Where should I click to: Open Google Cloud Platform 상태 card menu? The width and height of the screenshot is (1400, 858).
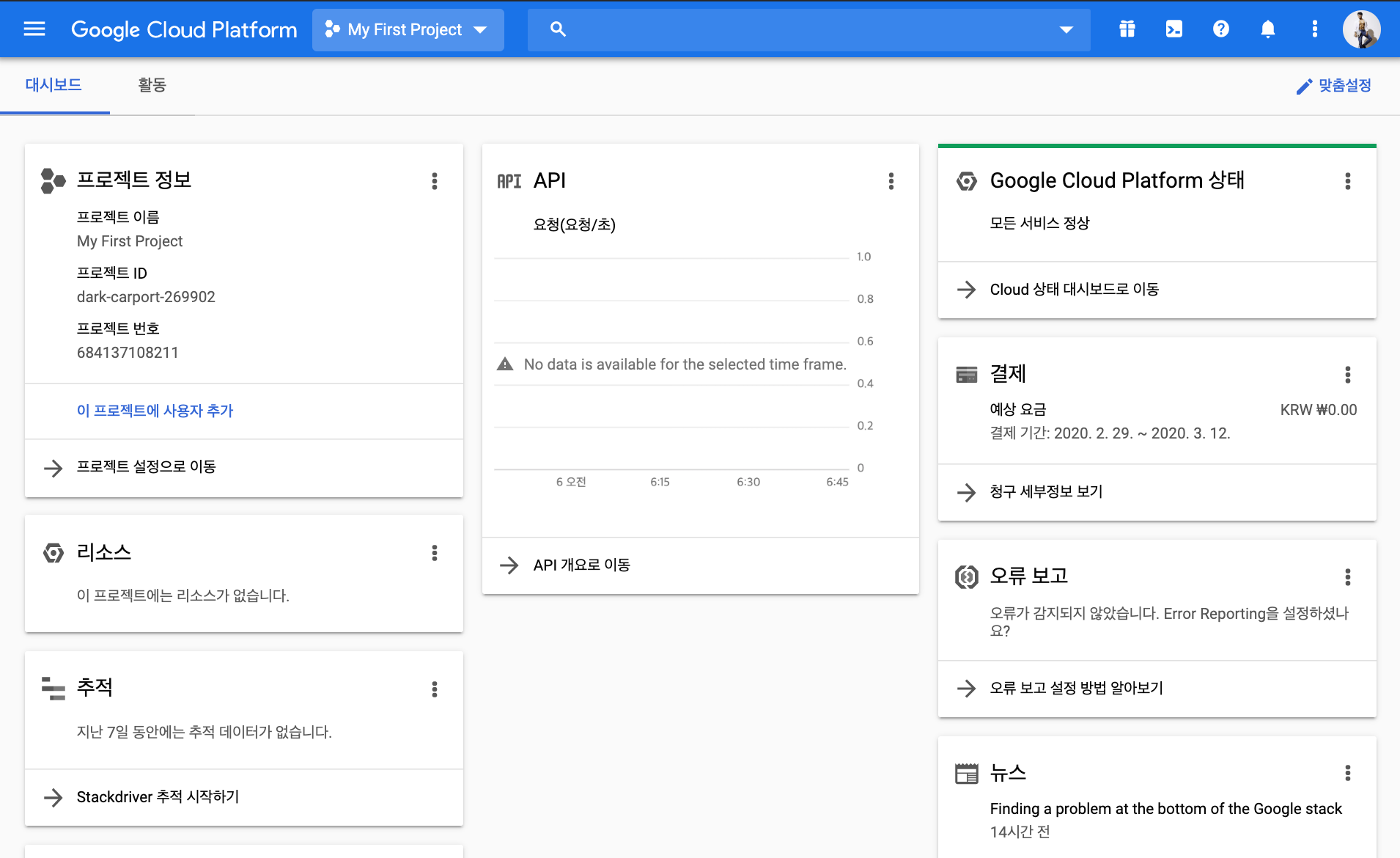[1348, 181]
